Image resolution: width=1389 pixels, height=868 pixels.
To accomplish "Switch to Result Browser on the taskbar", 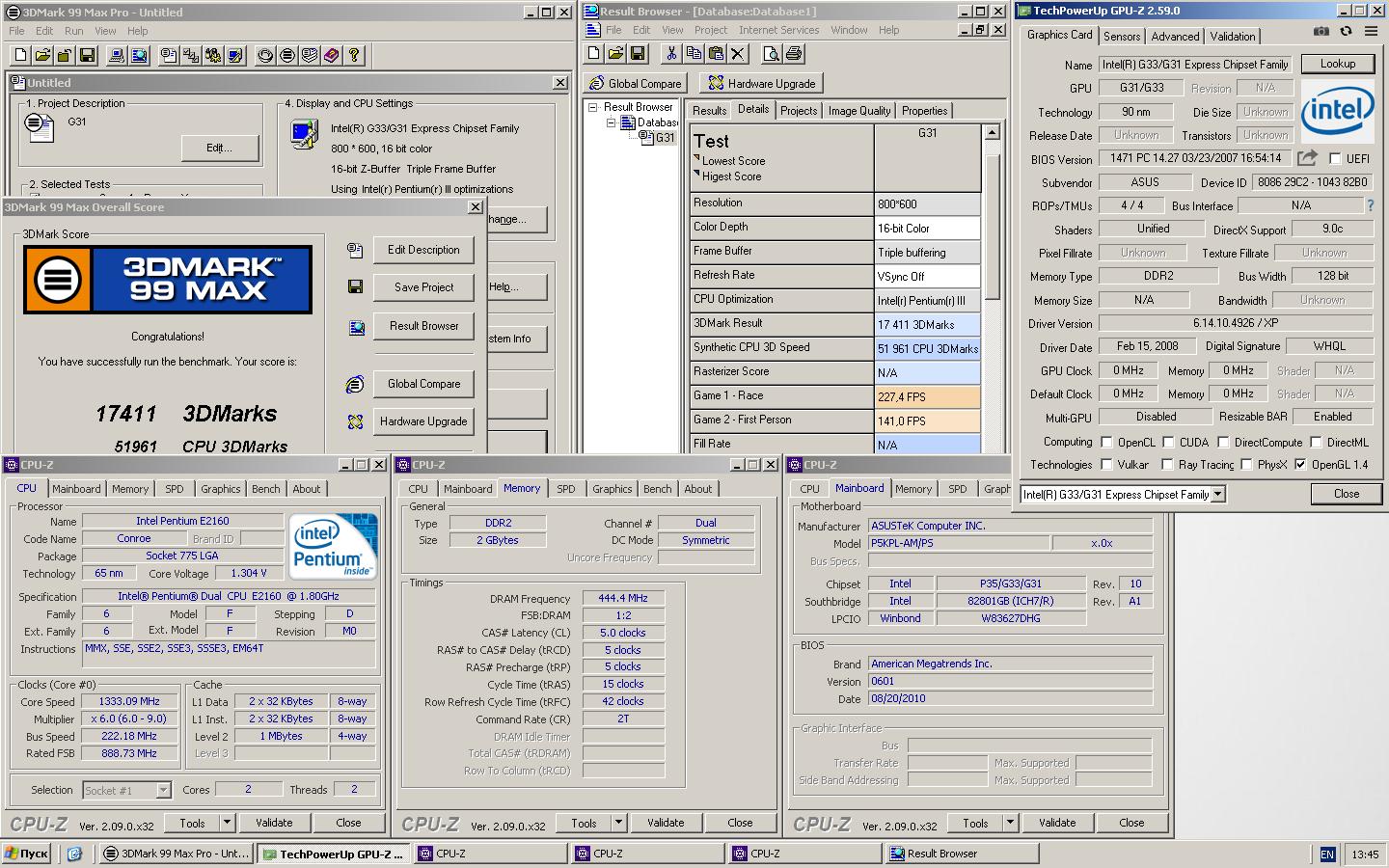I will tap(960, 854).
